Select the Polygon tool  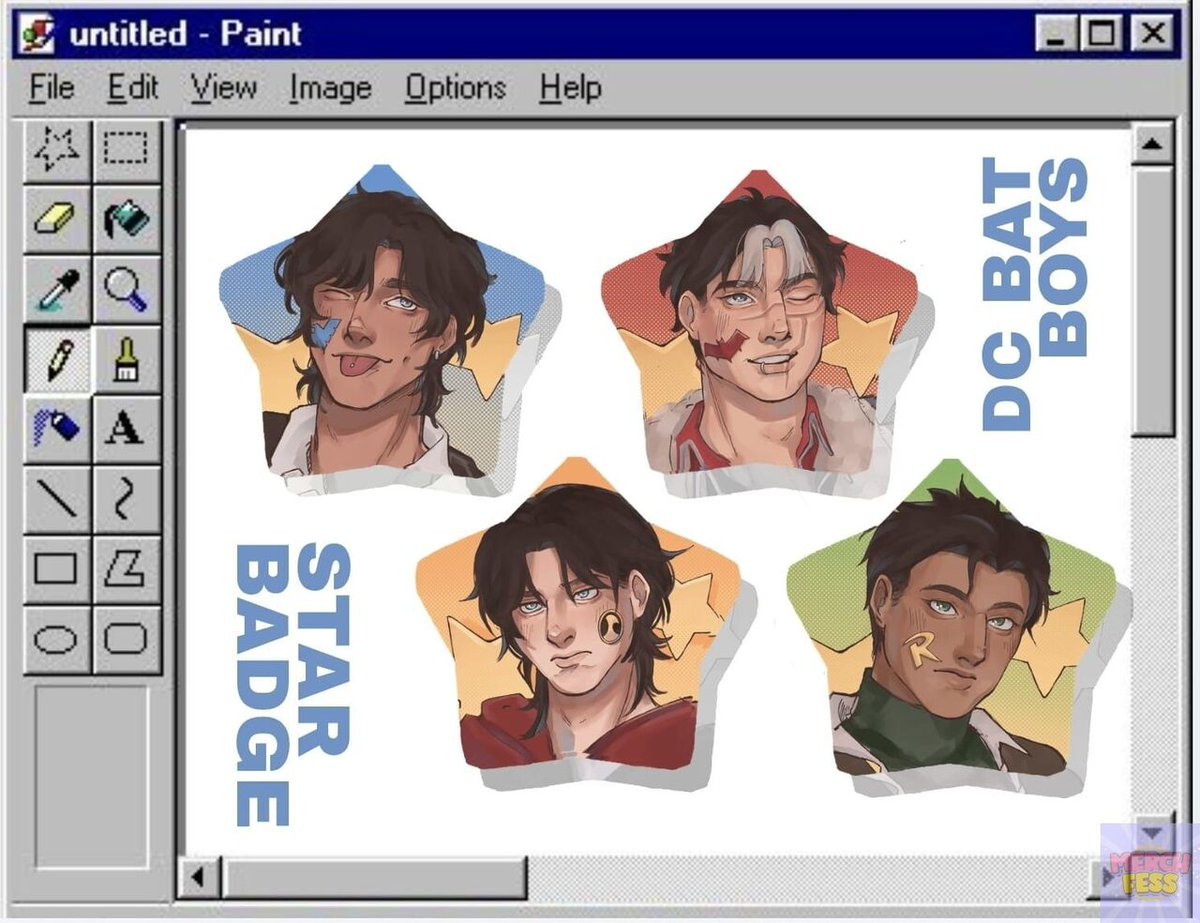[127, 569]
